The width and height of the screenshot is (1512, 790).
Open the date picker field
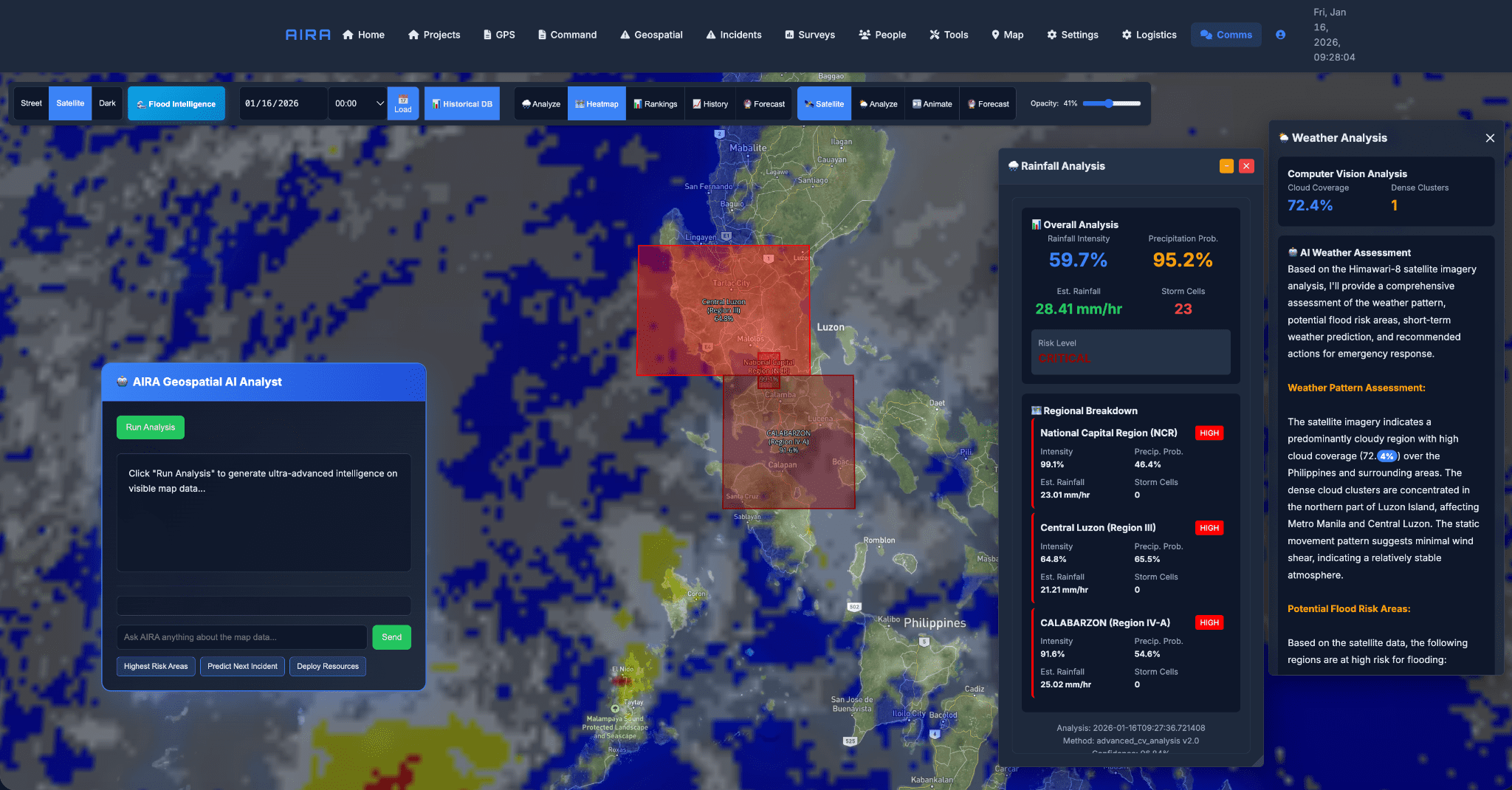pos(282,103)
